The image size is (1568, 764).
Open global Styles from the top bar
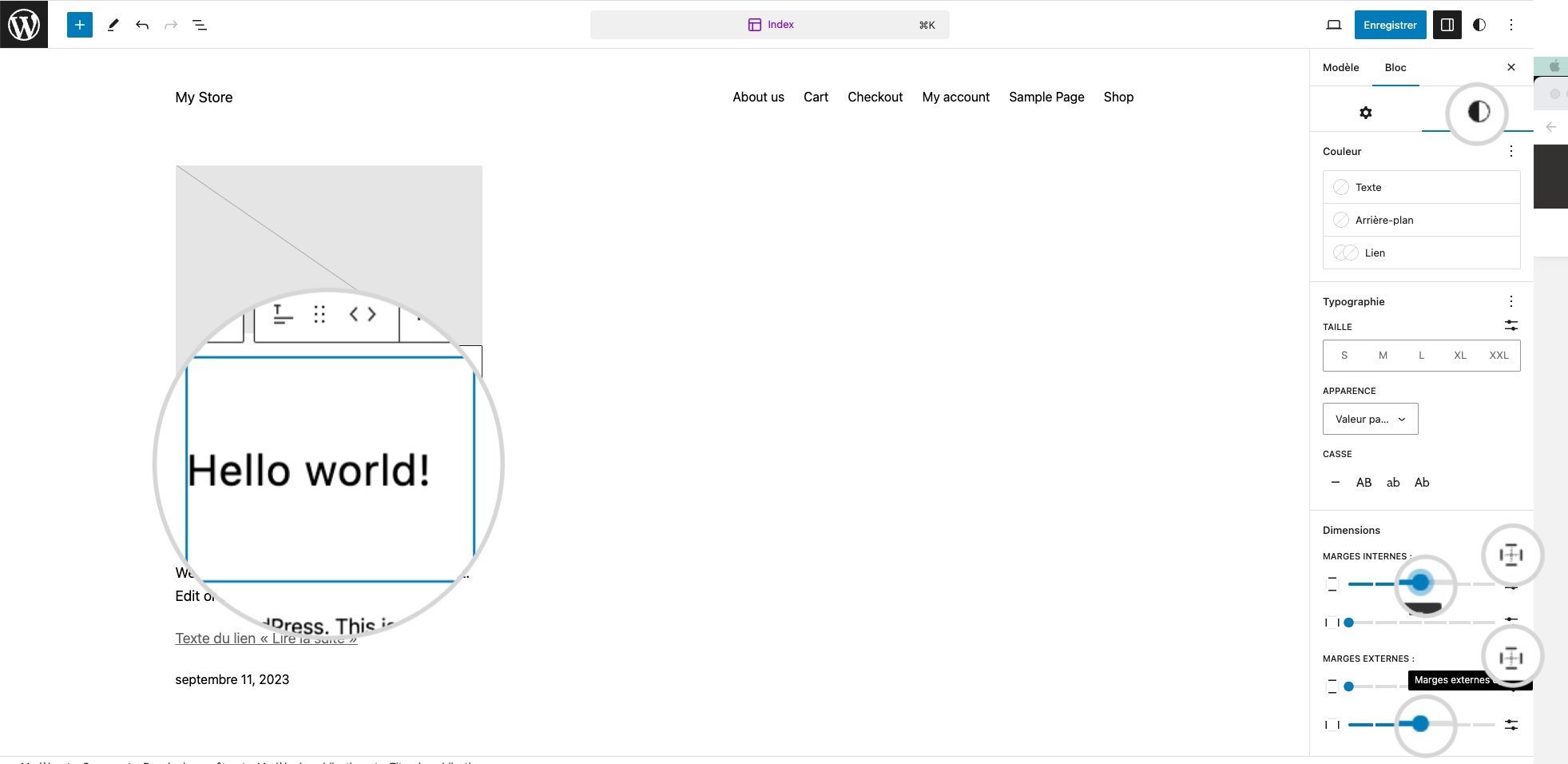(1479, 25)
